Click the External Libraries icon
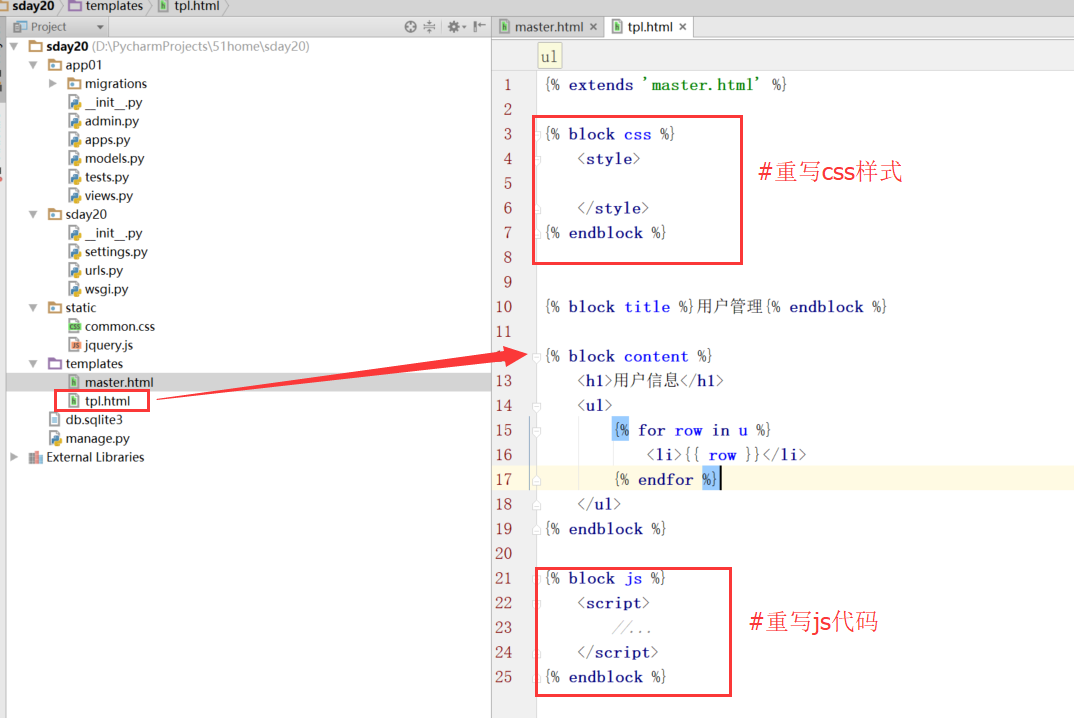The height and width of the screenshot is (718, 1074). click(x=36, y=457)
